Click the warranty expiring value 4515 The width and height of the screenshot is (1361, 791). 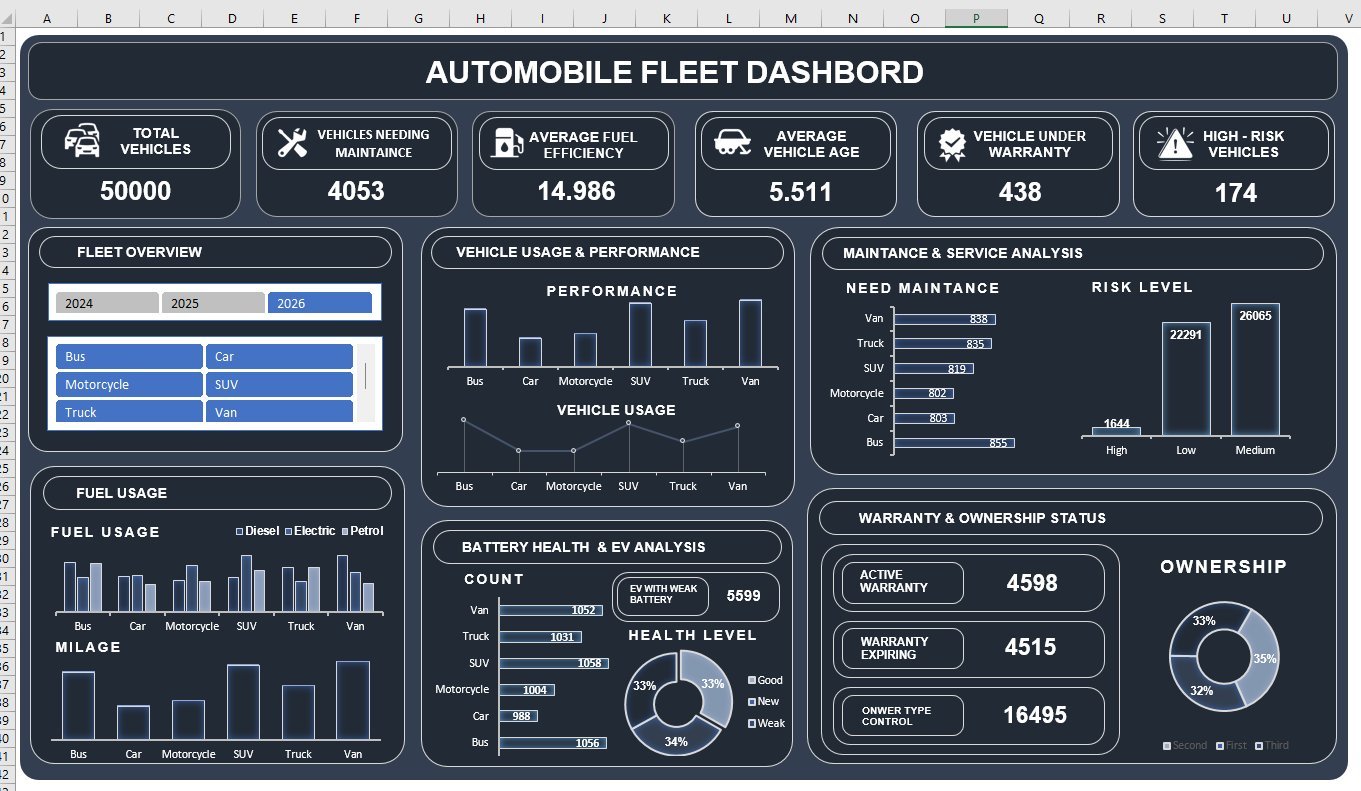[1030, 647]
